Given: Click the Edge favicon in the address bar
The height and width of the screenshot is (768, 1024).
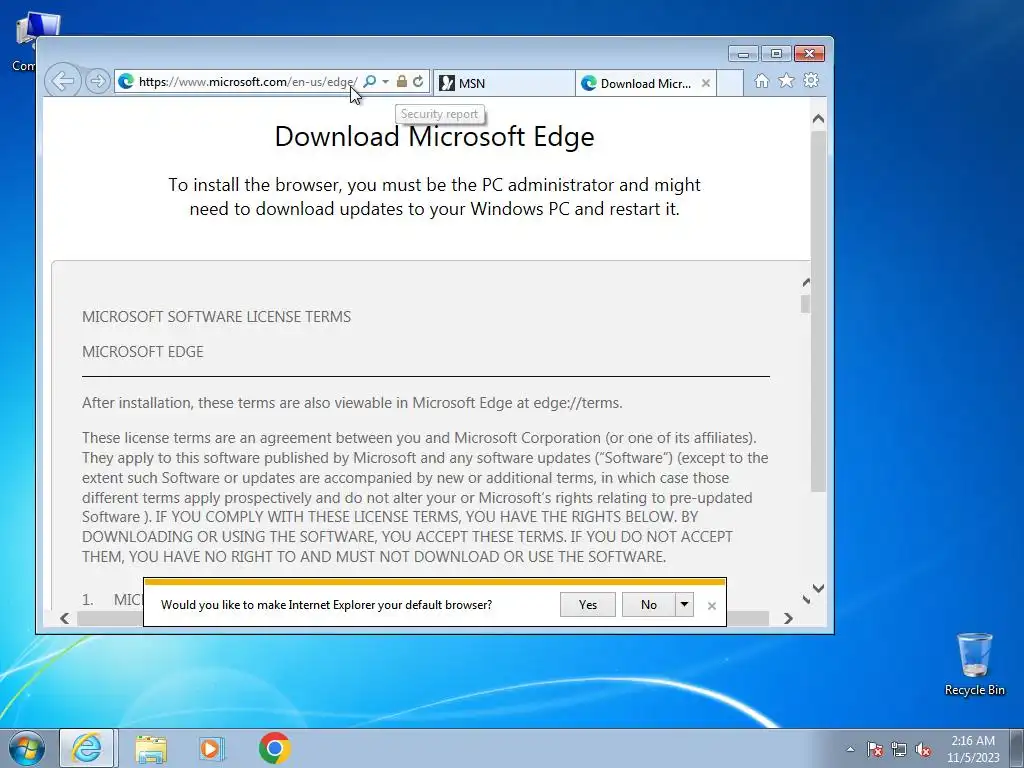Looking at the screenshot, I should [x=126, y=82].
